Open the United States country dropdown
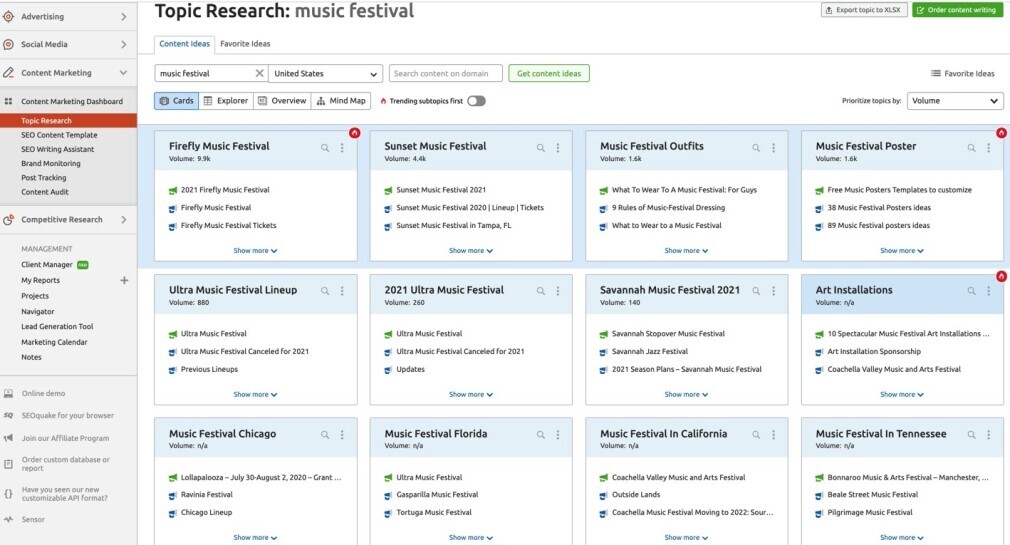Screen dimensions: 1010x545 (325, 73)
